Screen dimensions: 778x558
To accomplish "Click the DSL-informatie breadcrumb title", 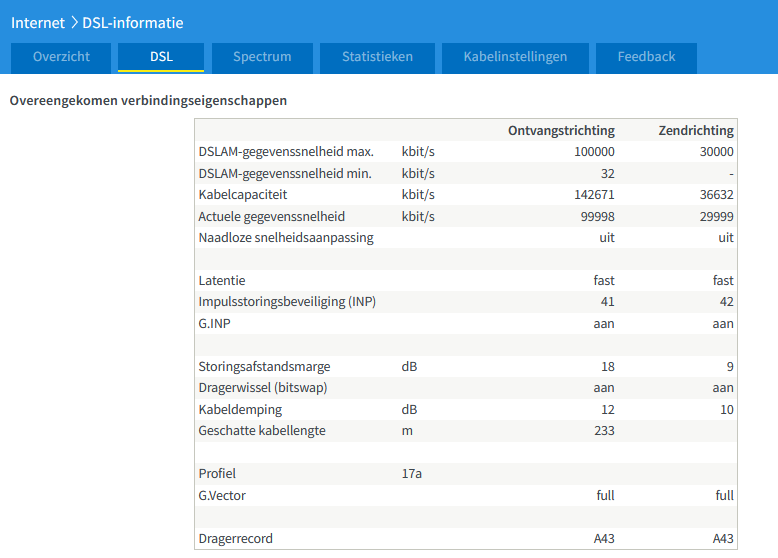I will [x=133, y=22].
